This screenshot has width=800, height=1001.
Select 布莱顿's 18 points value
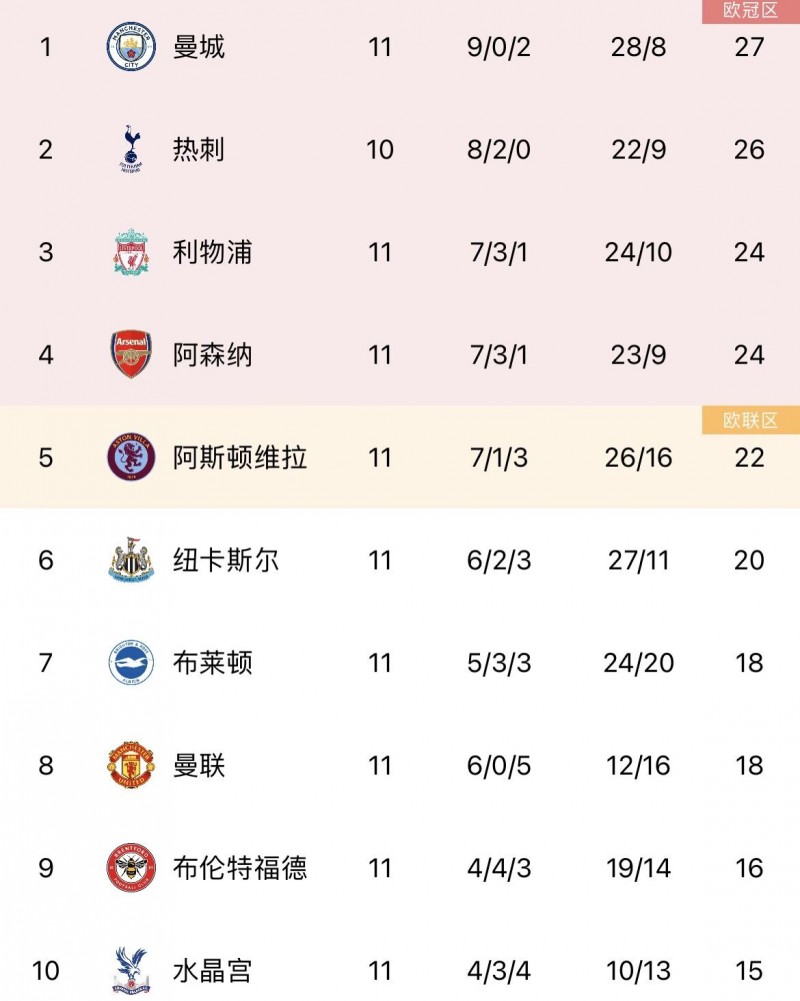(x=749, y=663)
